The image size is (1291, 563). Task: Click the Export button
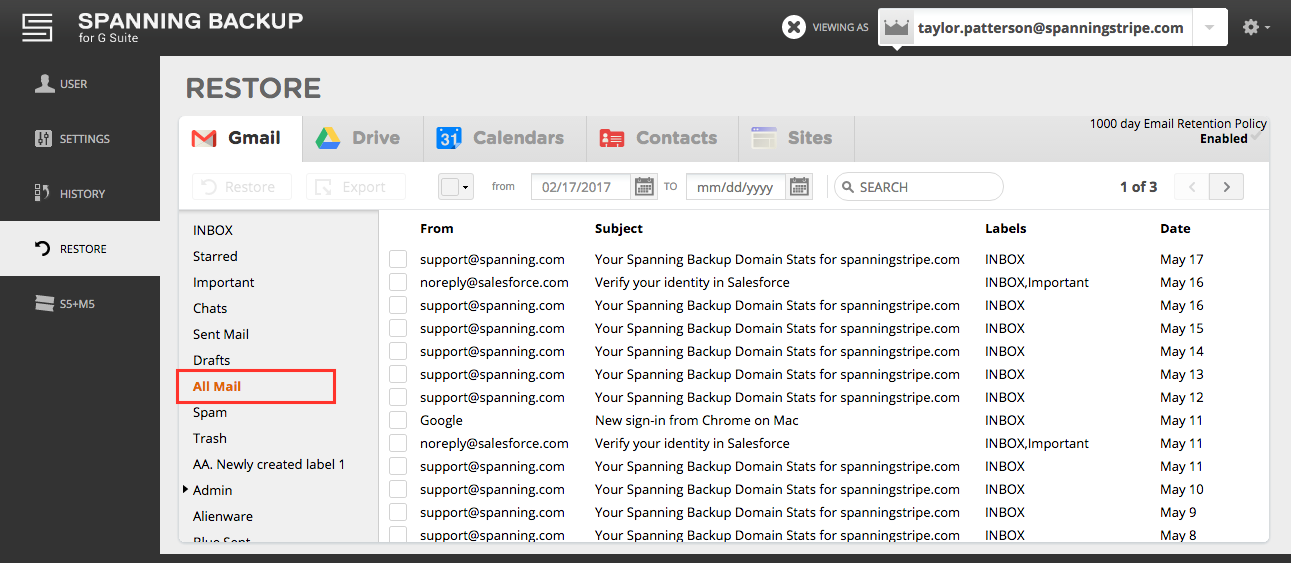point(355,187)
